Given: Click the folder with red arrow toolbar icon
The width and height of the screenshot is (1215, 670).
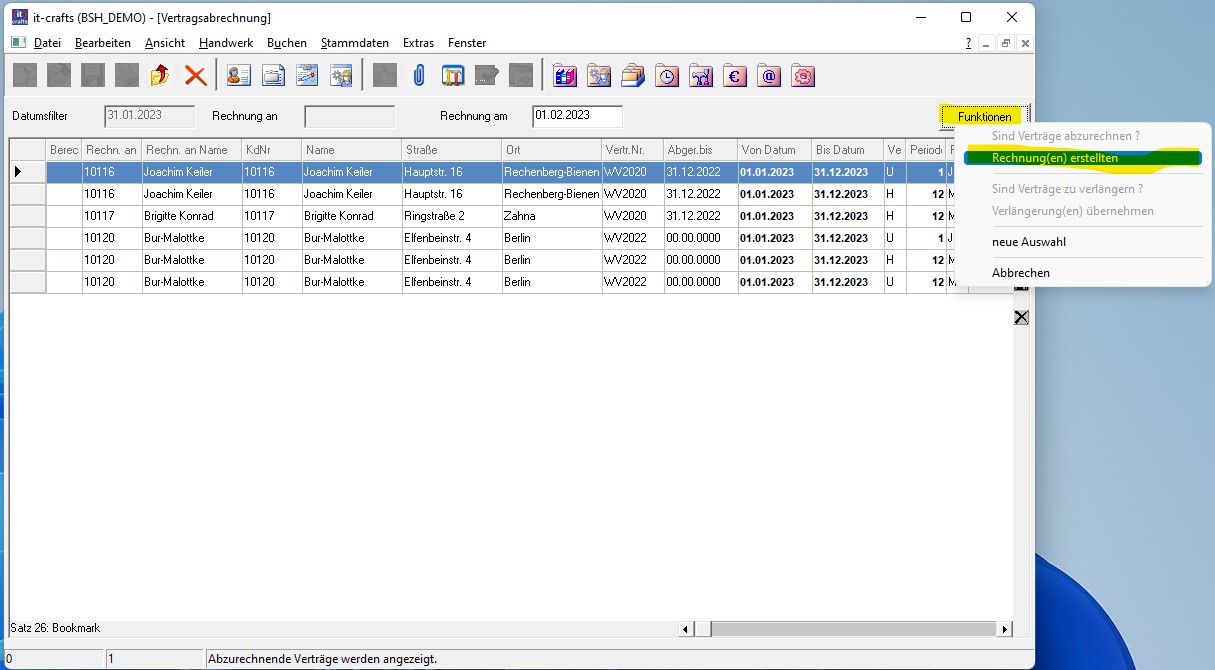Looking at the screenshot, I should [x=160, y=75].
